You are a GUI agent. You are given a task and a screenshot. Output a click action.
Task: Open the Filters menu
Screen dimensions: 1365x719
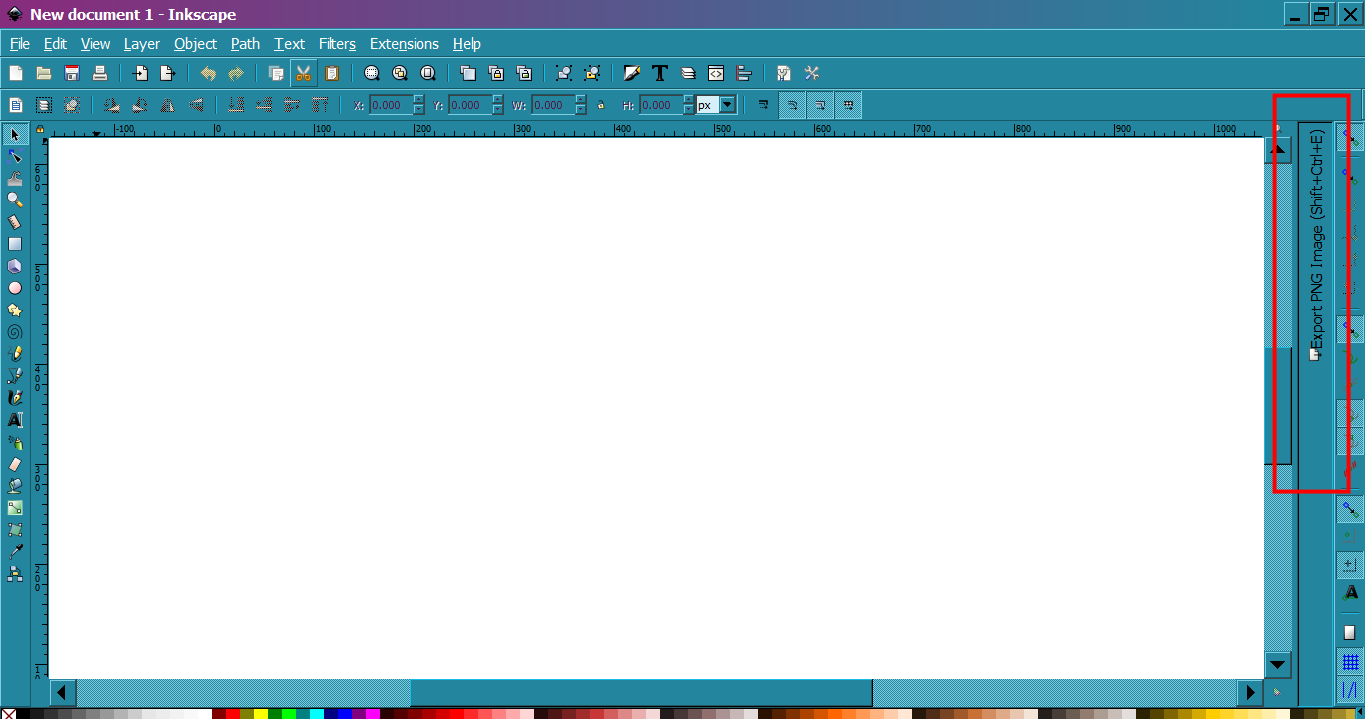point(337,44)
